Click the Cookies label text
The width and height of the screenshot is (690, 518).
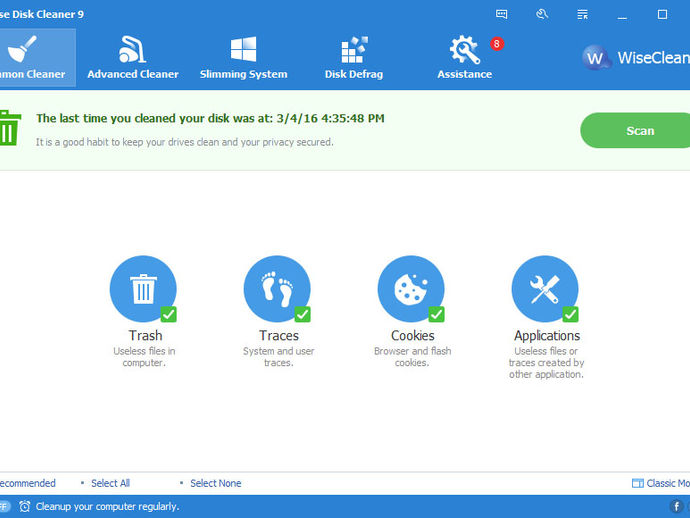(413, 335)
